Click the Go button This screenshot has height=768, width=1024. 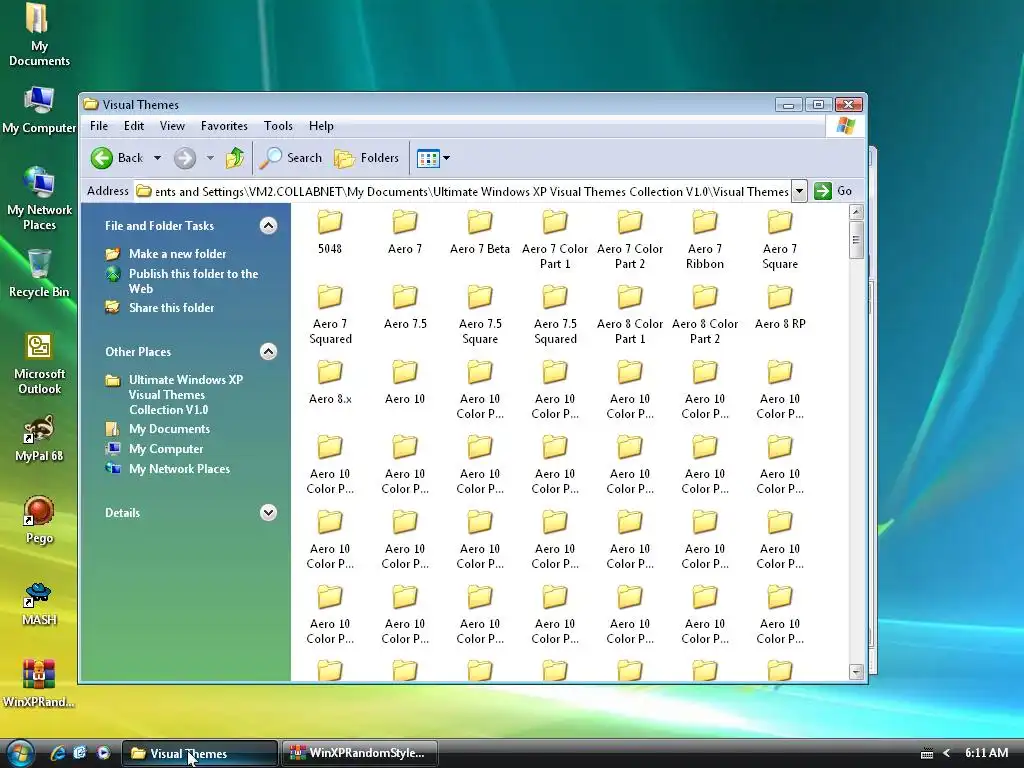[834, 191]
